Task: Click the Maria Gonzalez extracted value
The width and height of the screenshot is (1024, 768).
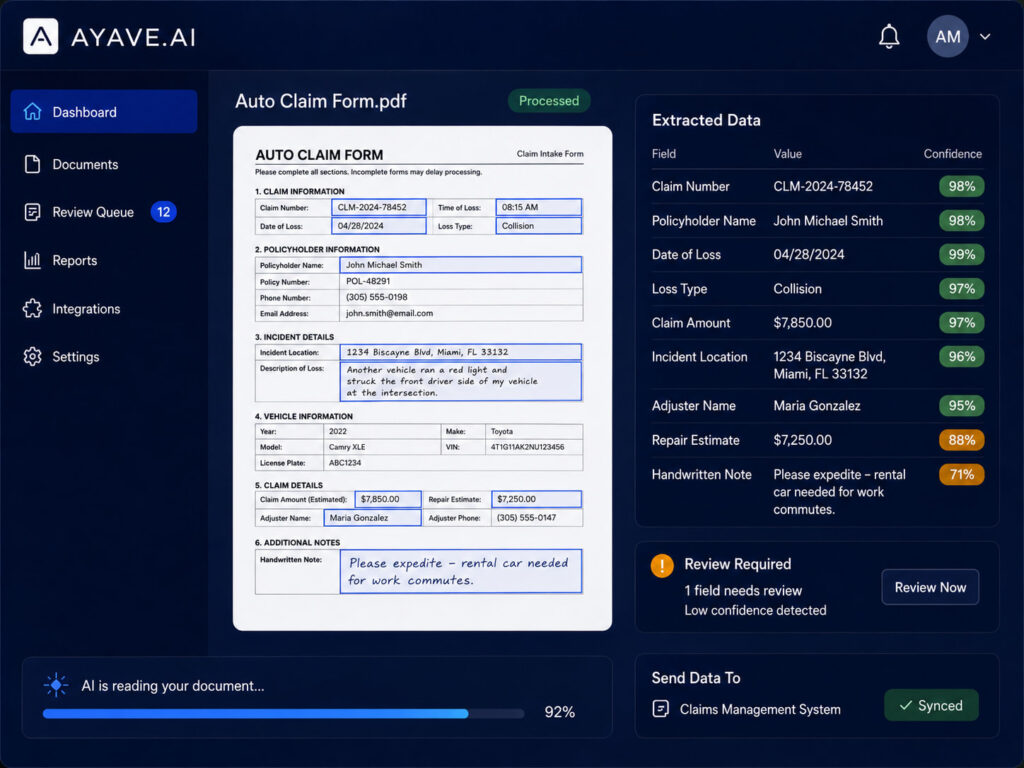Action: 817,406
